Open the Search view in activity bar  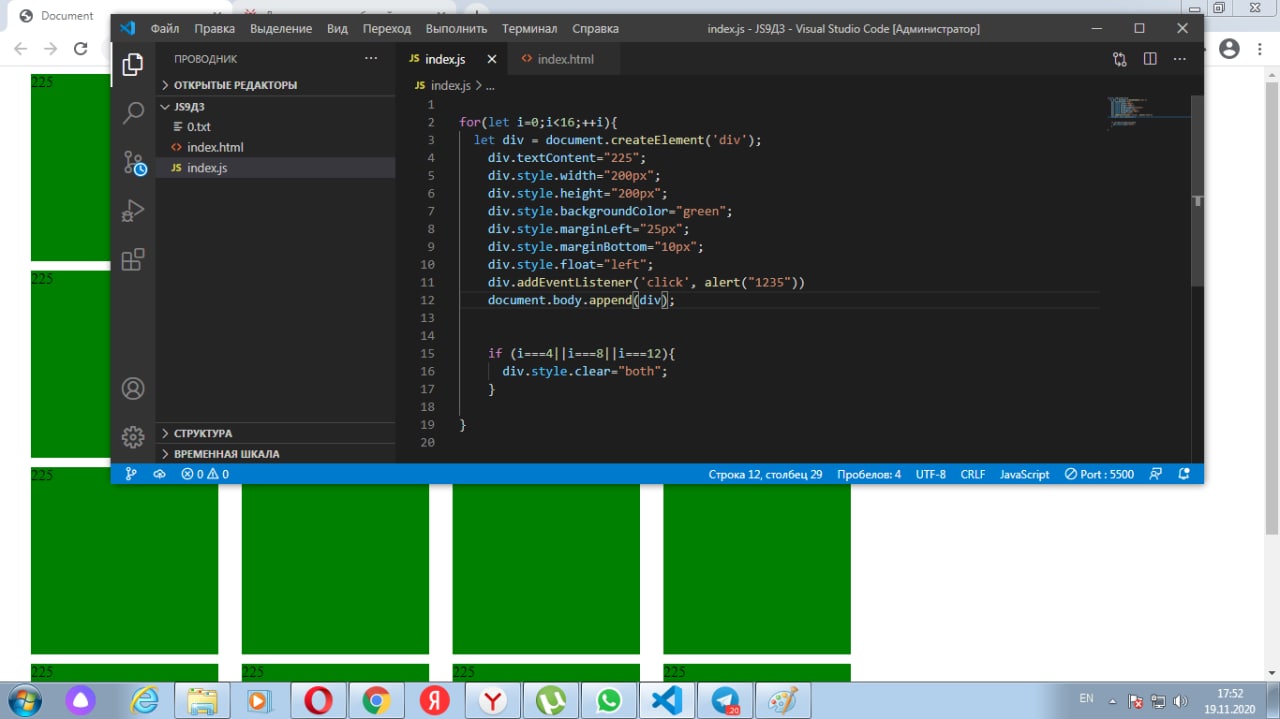point(132,112)
